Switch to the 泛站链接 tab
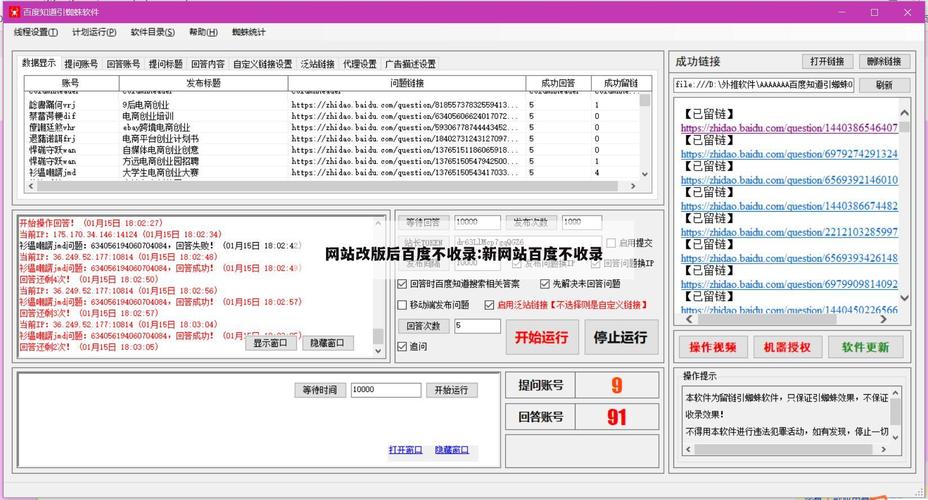Viewport: 928px width, 500px height. pos(317,64)
